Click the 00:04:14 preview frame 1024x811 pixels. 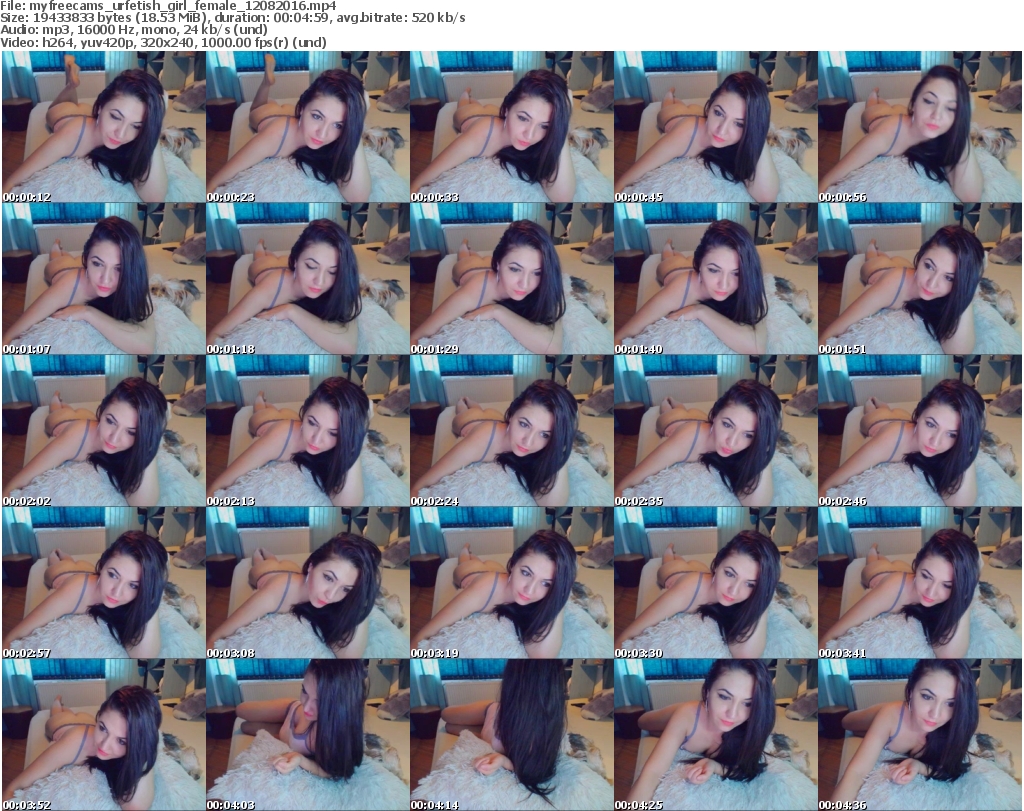coord(511,735)
